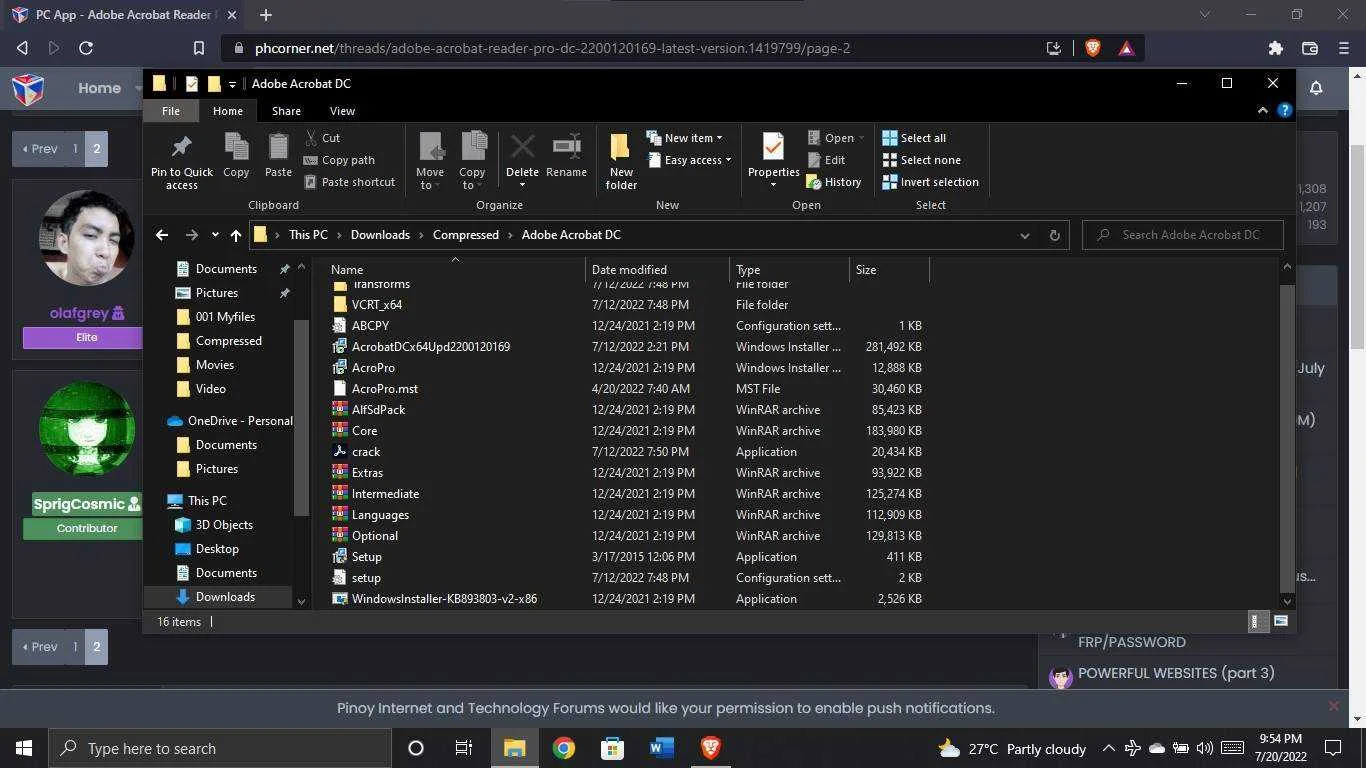Refresh the Adobe Acrobat DC folder
The width and height of the screenshot is (1366, 768).
click(x=1054, y=235)
